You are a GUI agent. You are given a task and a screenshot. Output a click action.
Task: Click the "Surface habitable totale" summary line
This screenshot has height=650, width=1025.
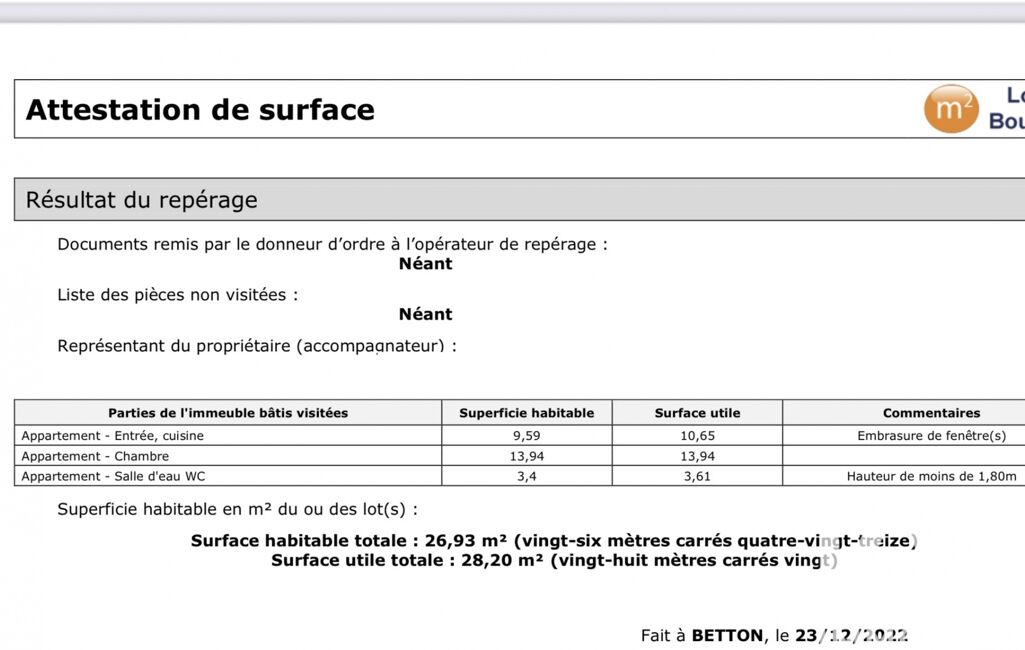coord(553,541)
